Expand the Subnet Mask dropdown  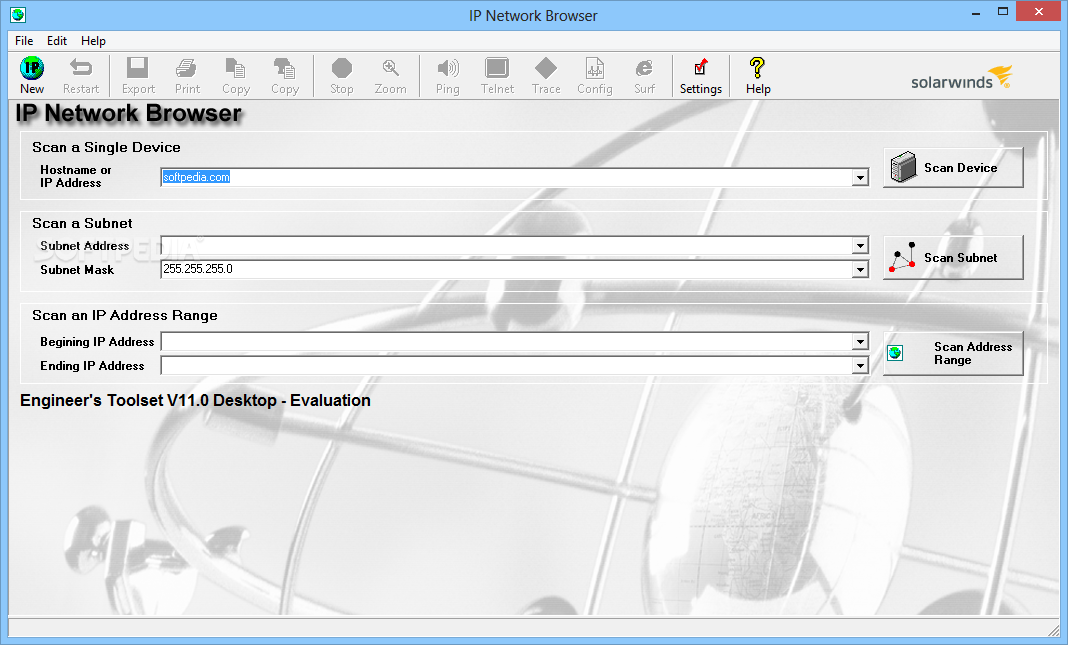pyautogui.click(x=860, y=270)
